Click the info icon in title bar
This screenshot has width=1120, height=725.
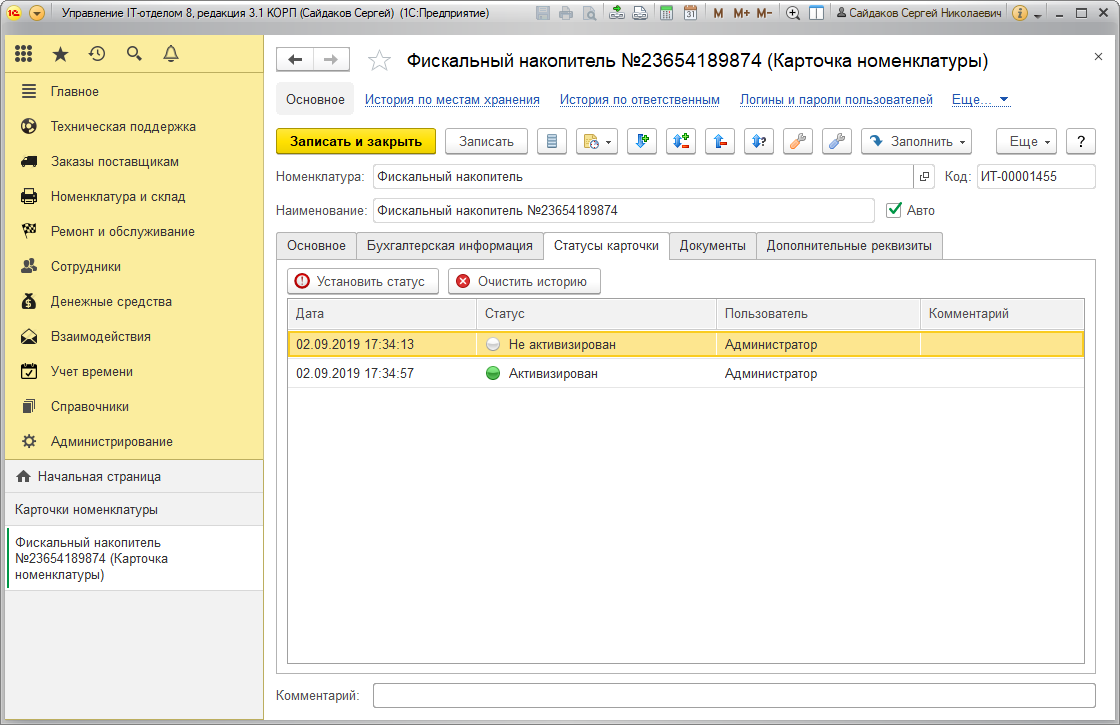1020,13
